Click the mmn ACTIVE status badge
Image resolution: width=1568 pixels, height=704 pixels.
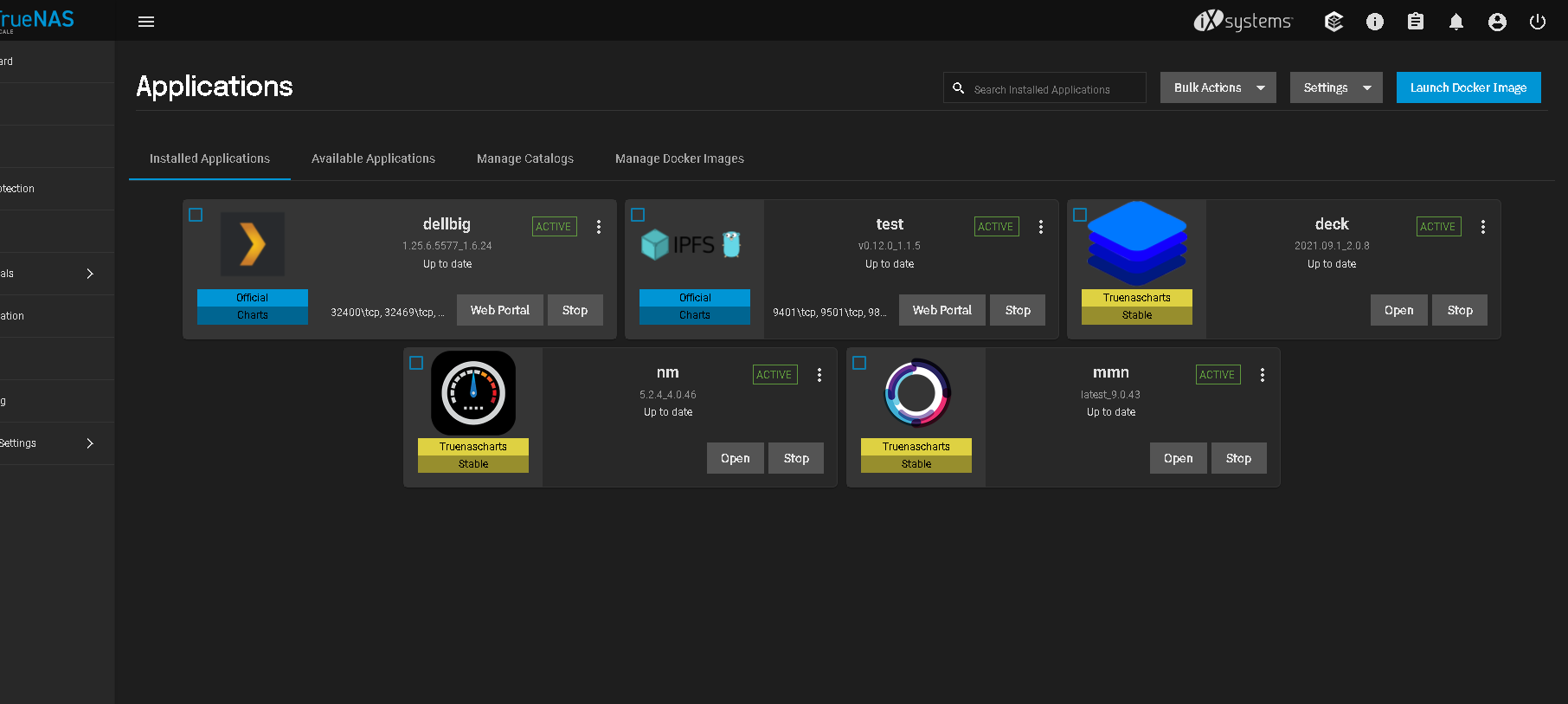point(1218,375)
